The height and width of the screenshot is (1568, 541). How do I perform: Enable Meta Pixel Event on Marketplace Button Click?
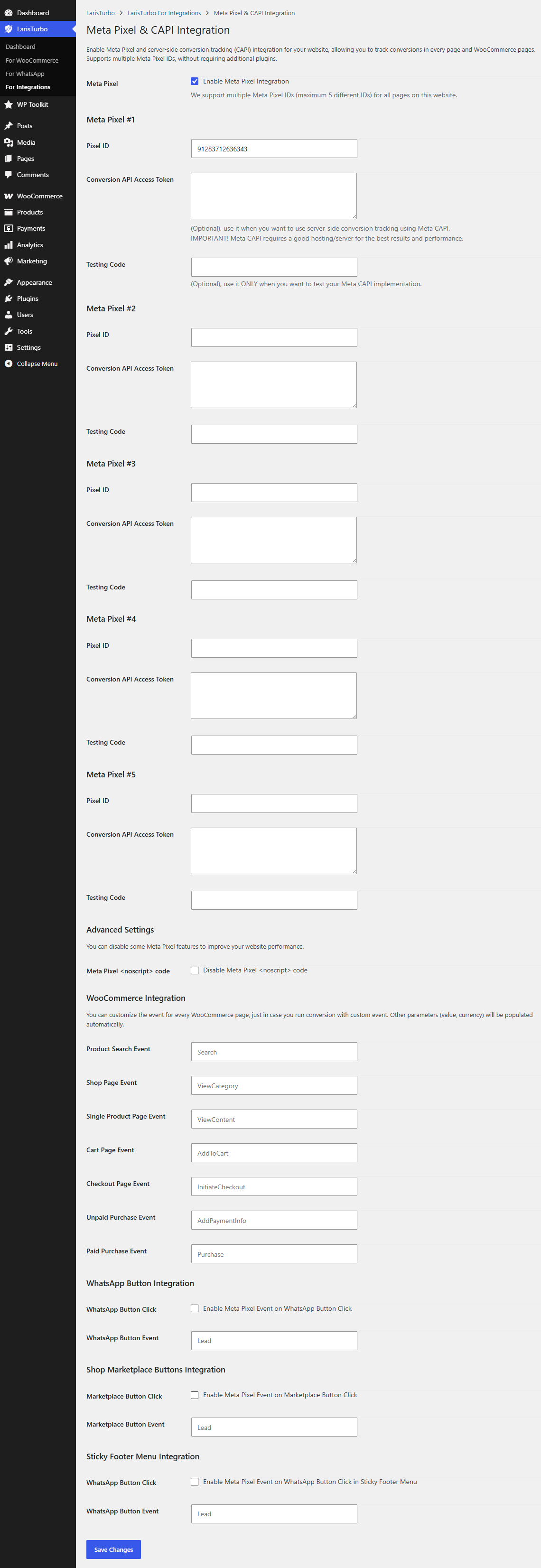(x=195, y=1394)
